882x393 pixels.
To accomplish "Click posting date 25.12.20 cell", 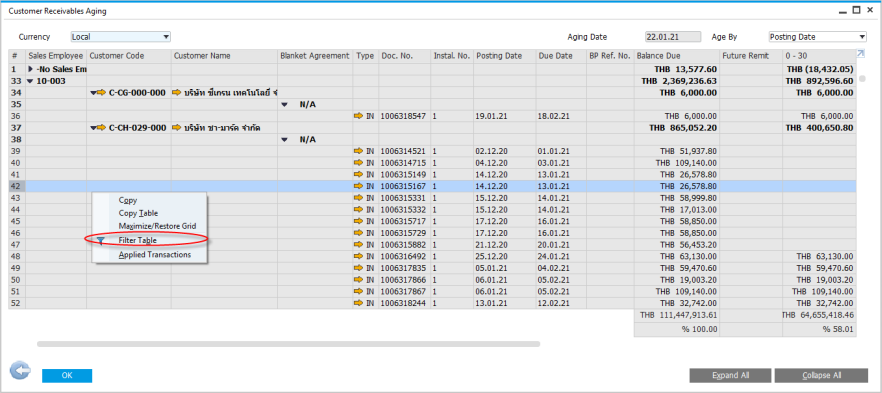I will [505, 256].
